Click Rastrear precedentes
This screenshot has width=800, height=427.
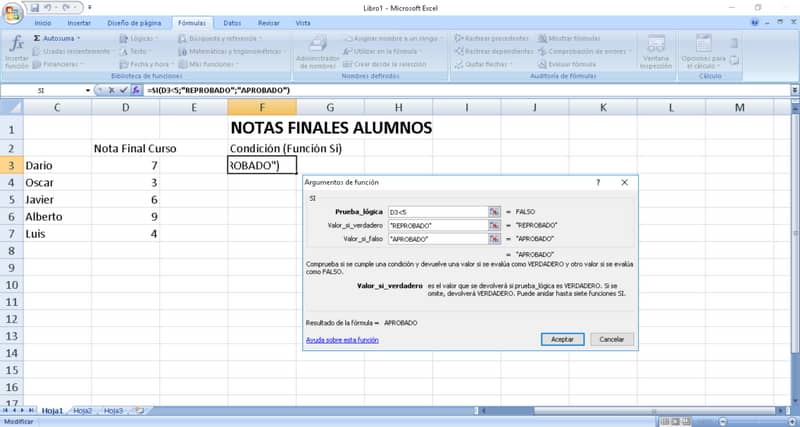coord(491,38)
